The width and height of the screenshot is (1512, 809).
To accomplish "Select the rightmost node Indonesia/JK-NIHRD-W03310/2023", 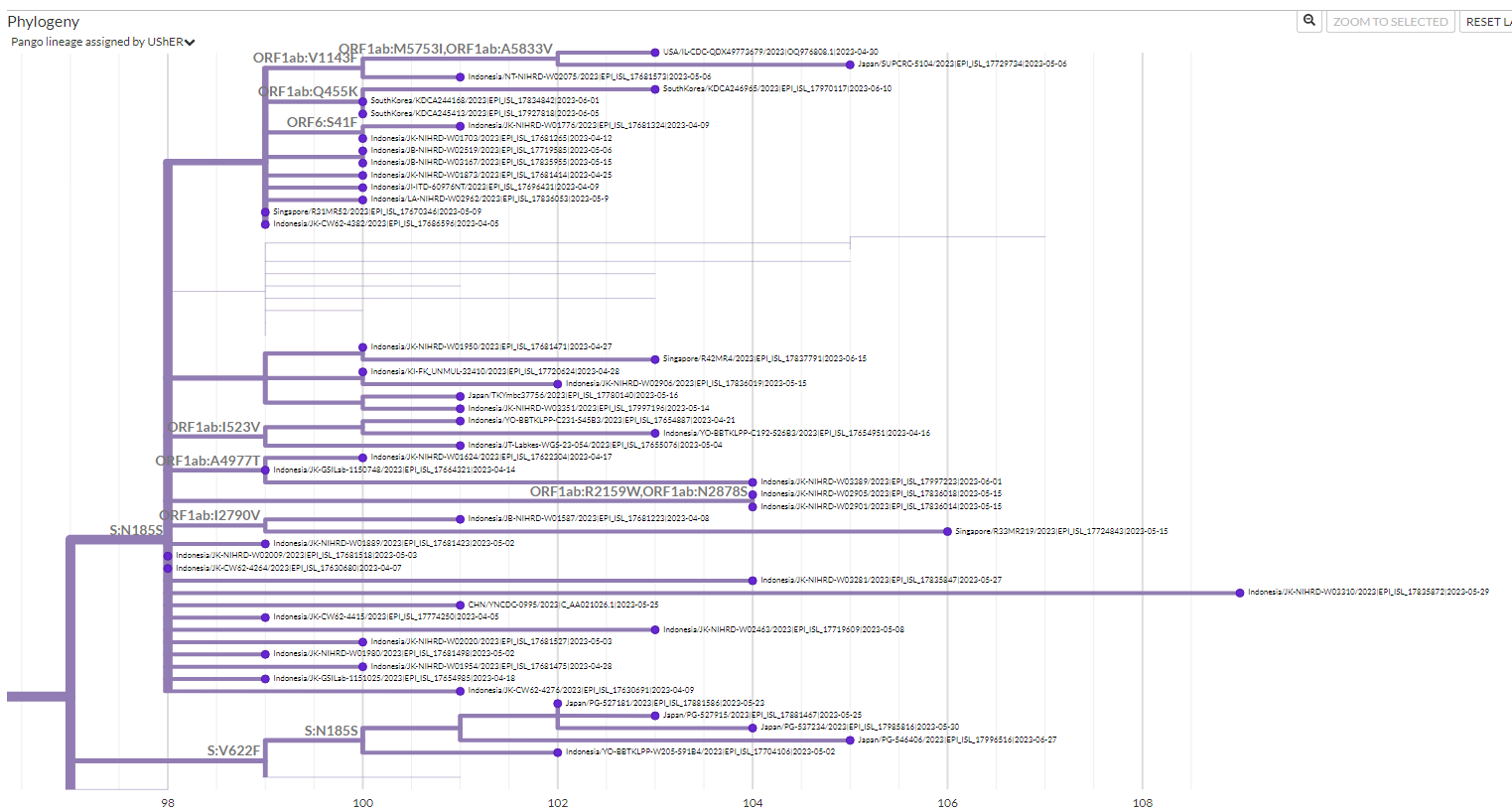I will [1238, 592].
